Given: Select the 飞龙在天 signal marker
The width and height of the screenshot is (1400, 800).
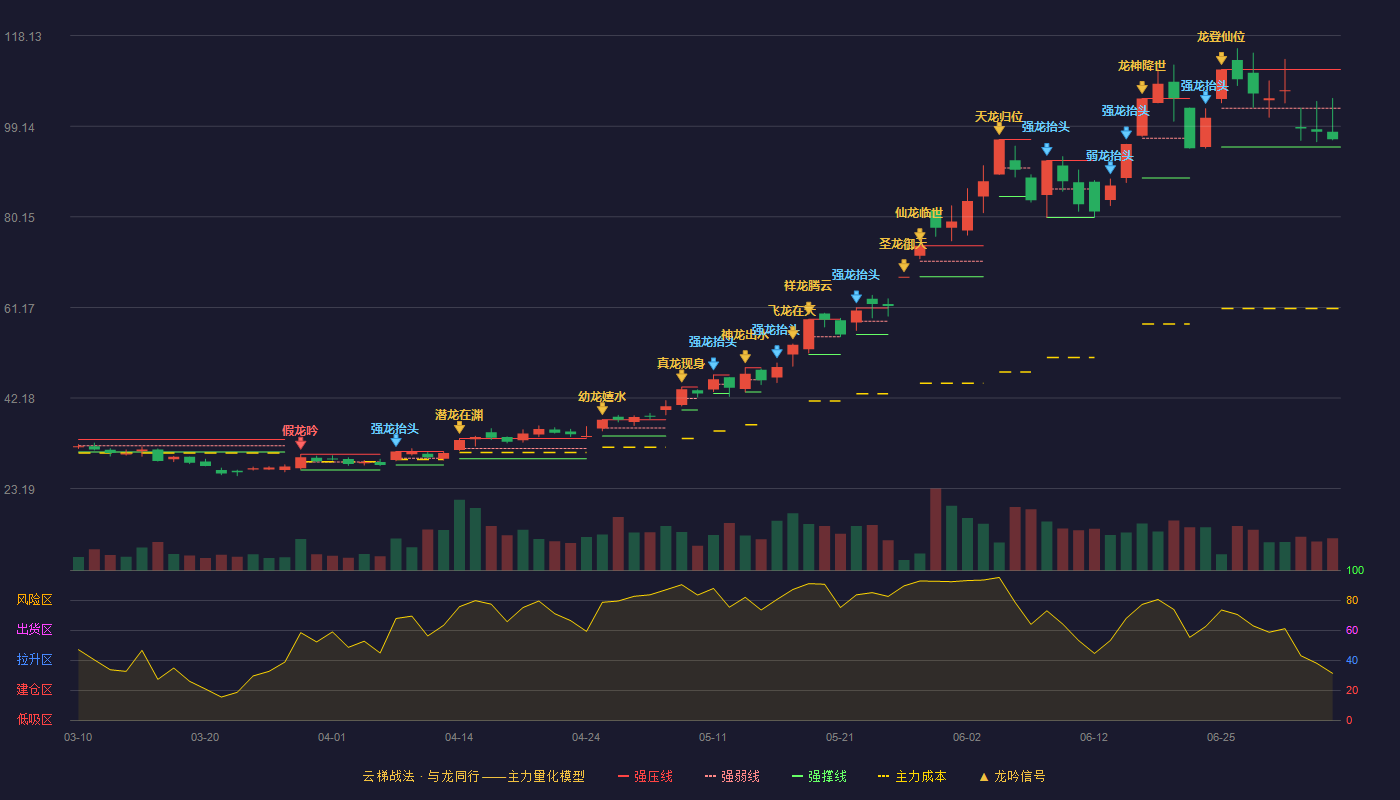Looking at the screenshot, I should tap(793, 333).
